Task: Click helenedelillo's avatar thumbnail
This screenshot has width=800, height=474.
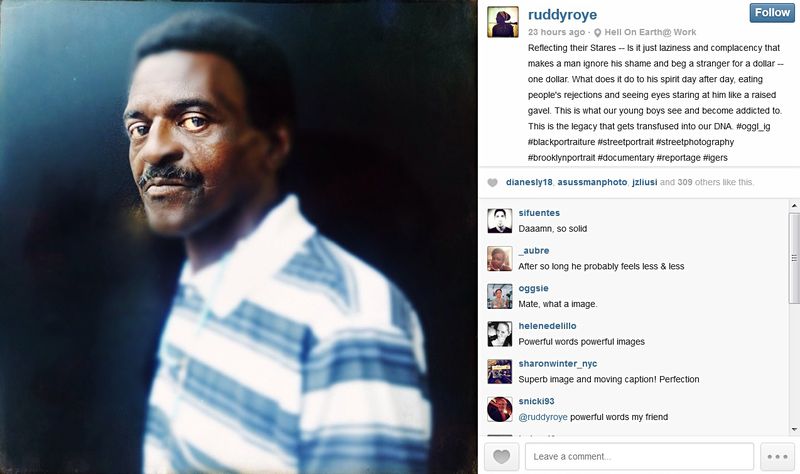Action: (499, 334)
